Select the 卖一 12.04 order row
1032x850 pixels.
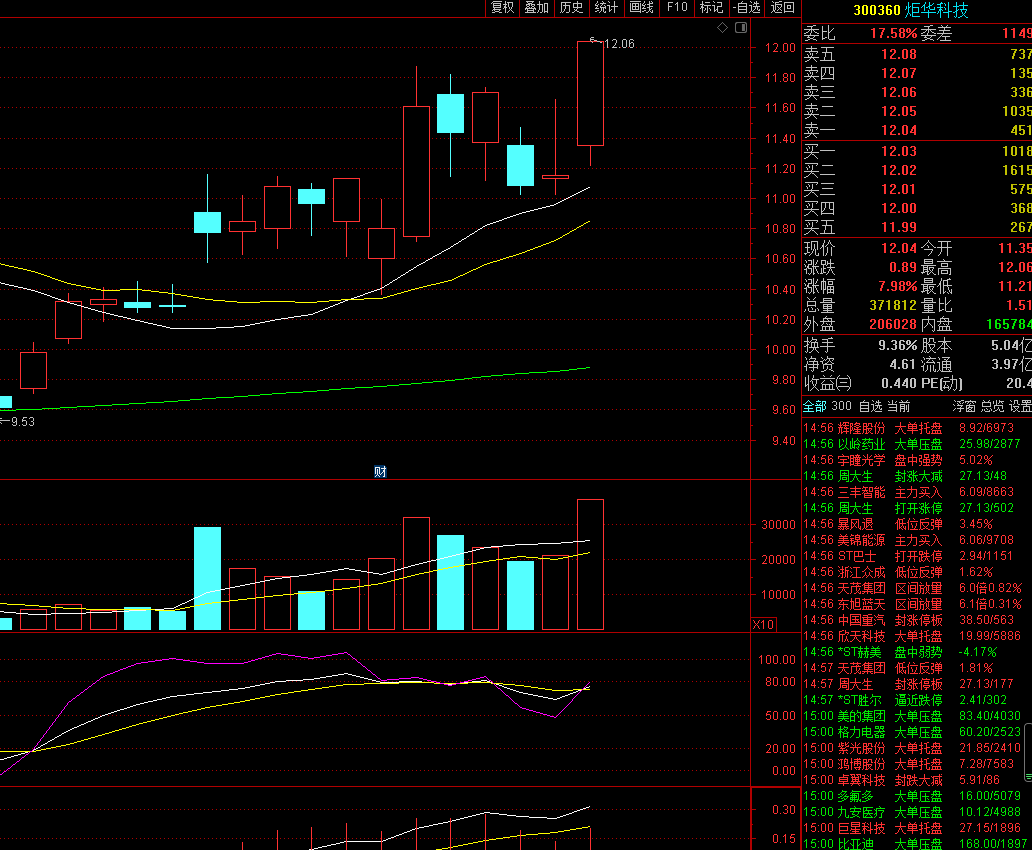(917, 130)
